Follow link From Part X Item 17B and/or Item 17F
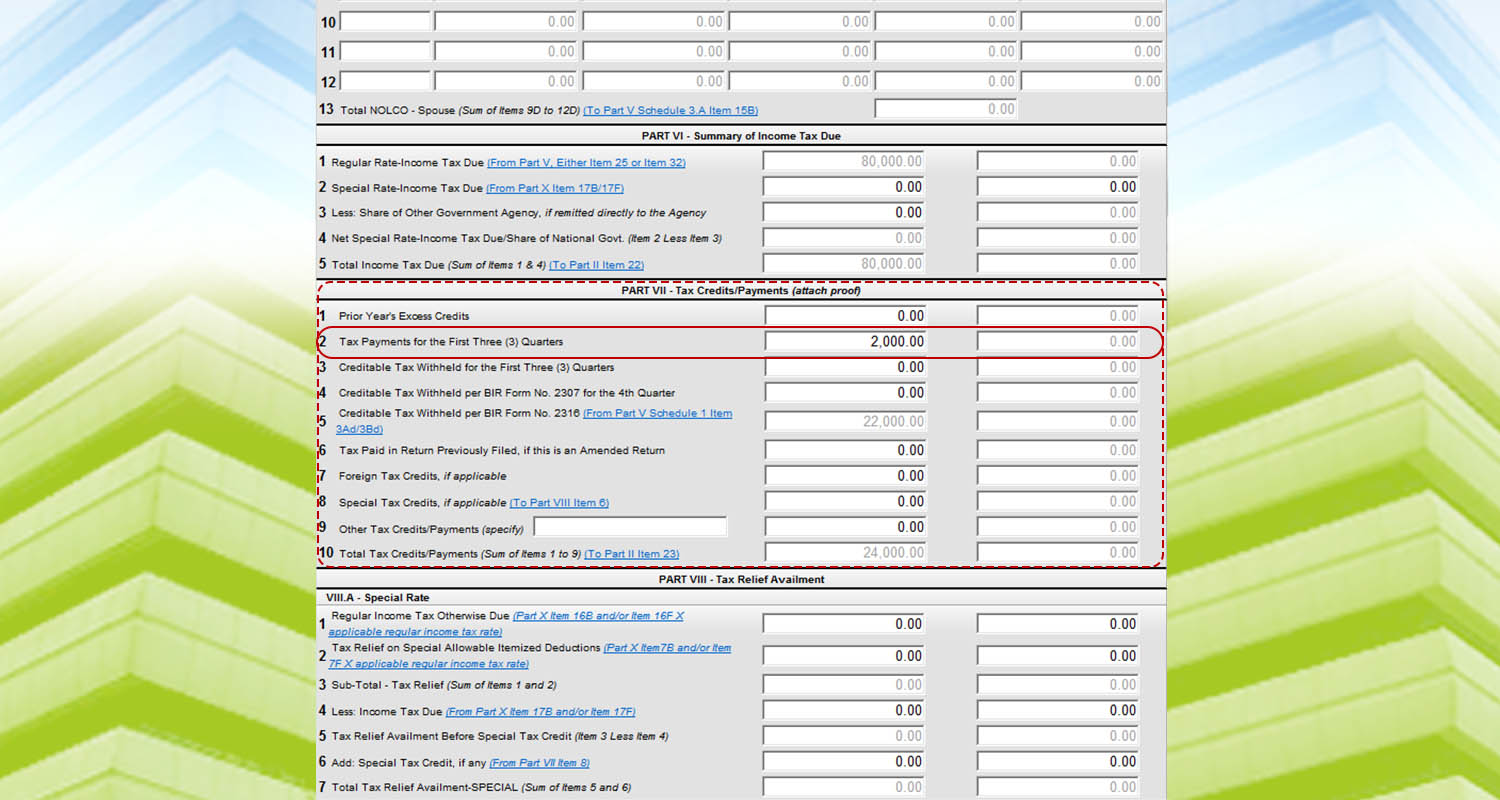 point(540,712)
